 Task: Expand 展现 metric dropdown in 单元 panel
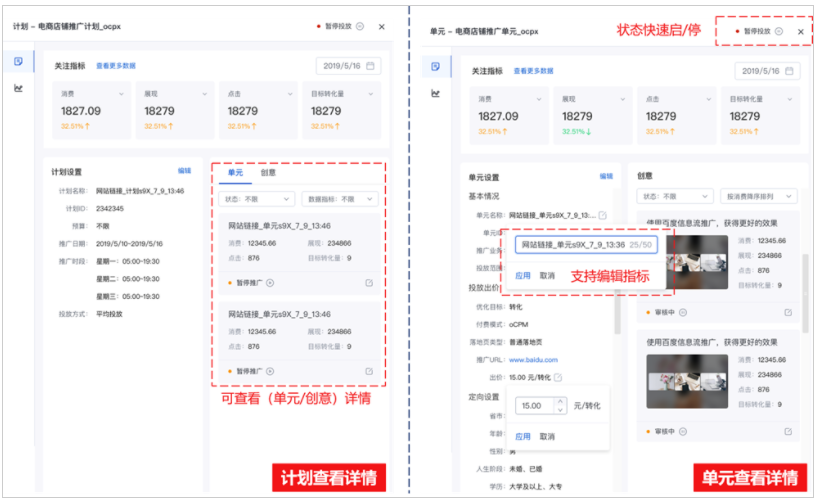623,99
